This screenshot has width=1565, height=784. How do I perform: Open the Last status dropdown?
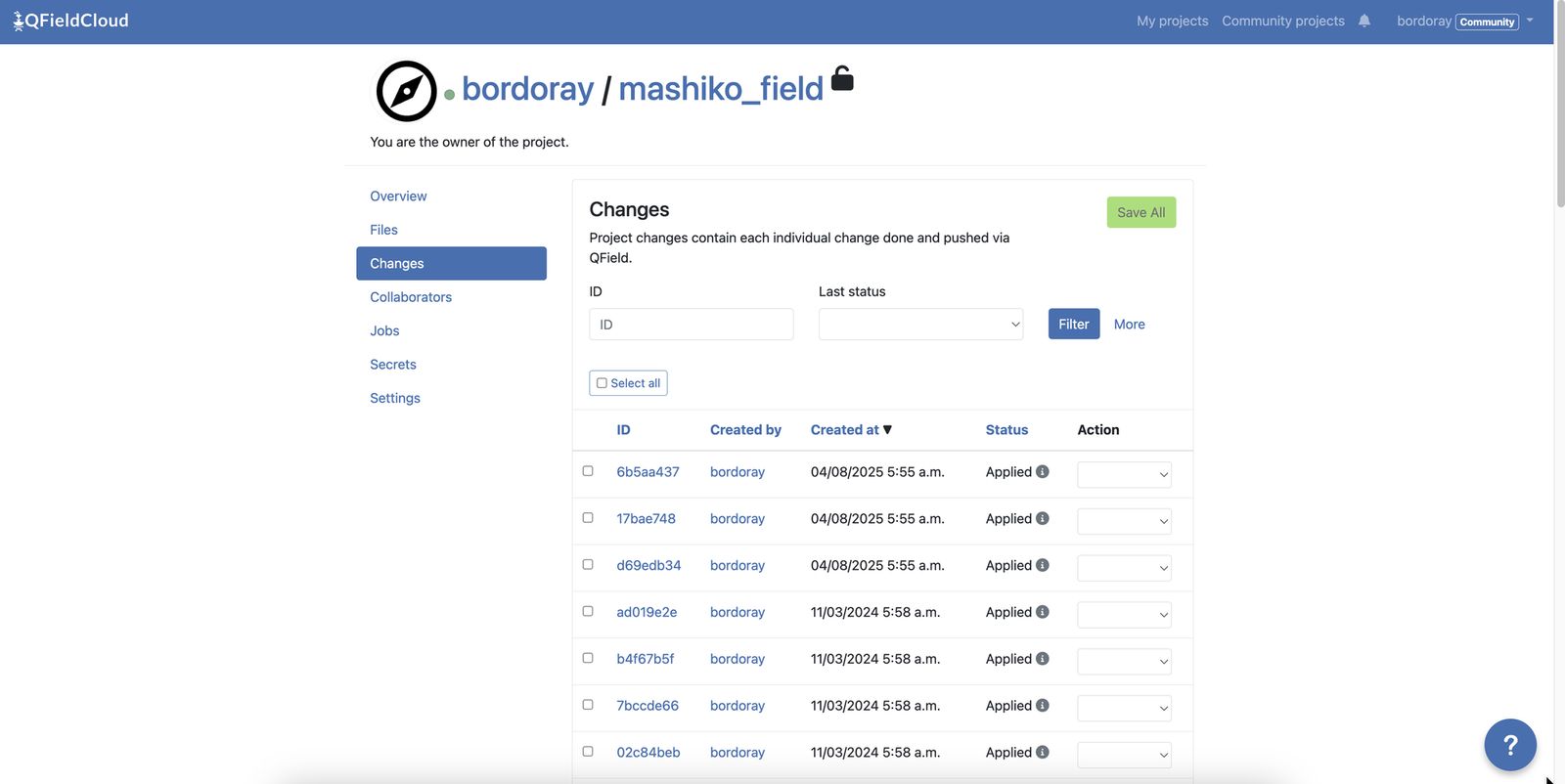(920, 325)
